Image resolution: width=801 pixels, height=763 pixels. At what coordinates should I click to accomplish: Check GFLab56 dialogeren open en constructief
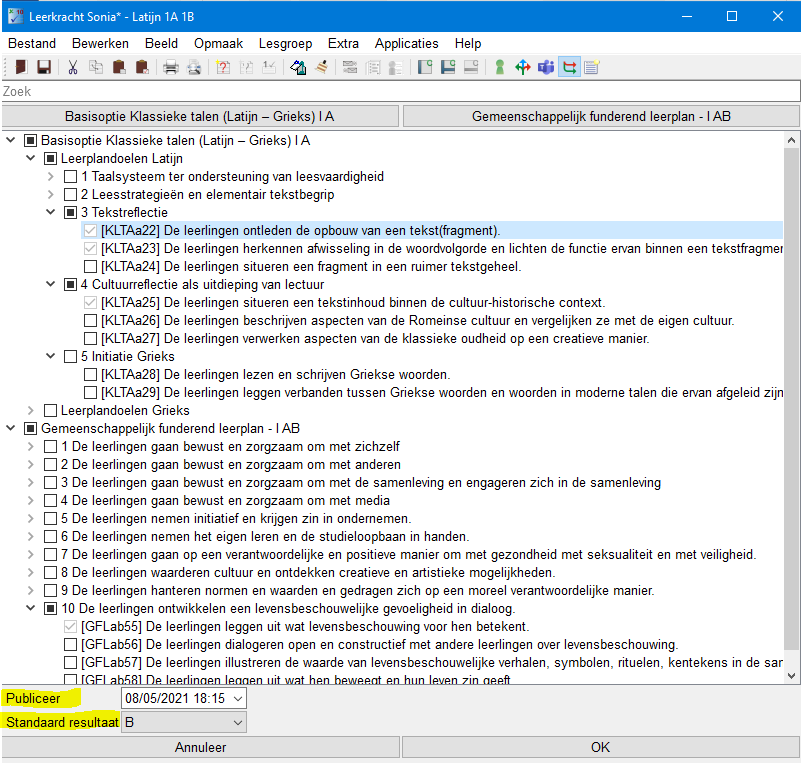click(70, 645)
